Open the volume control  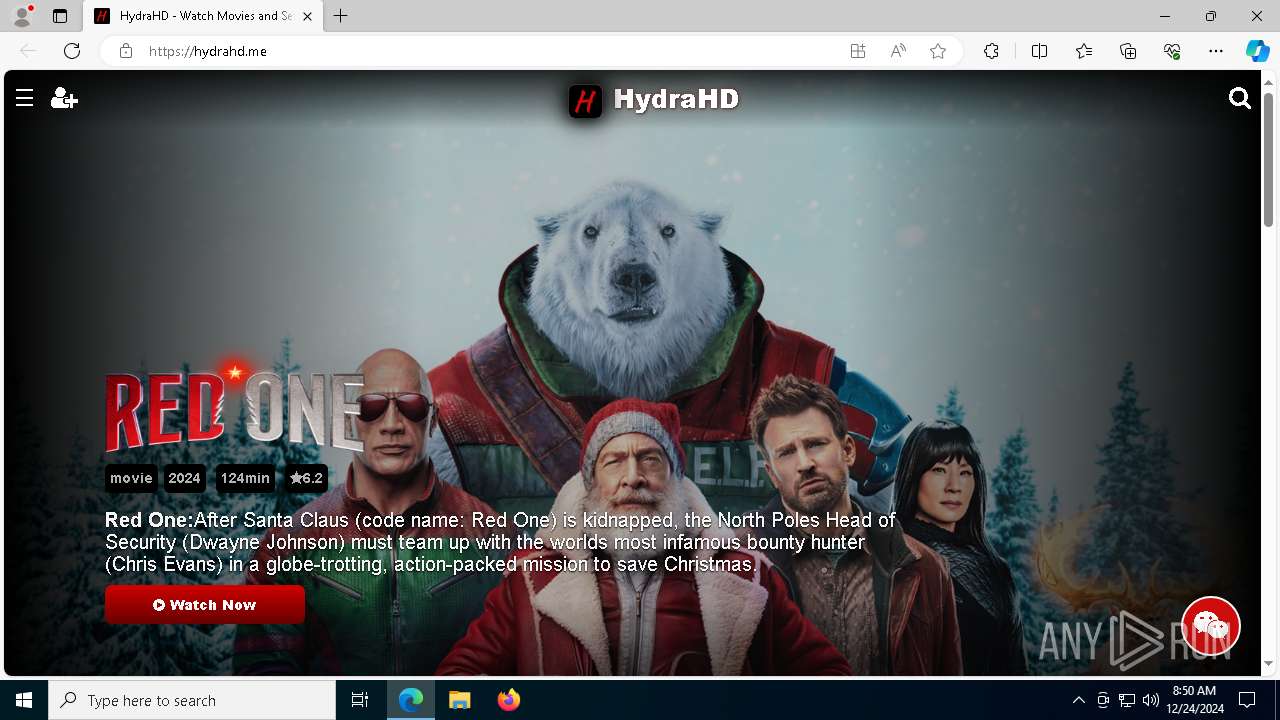coord(1151,700)
